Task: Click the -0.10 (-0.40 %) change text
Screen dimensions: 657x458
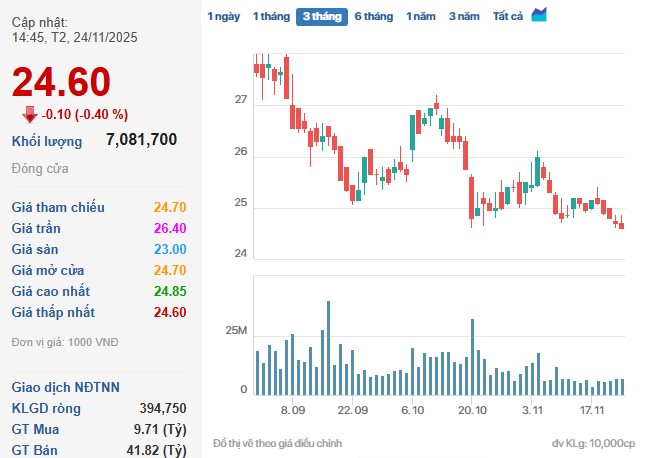Action: pos(86,114)
